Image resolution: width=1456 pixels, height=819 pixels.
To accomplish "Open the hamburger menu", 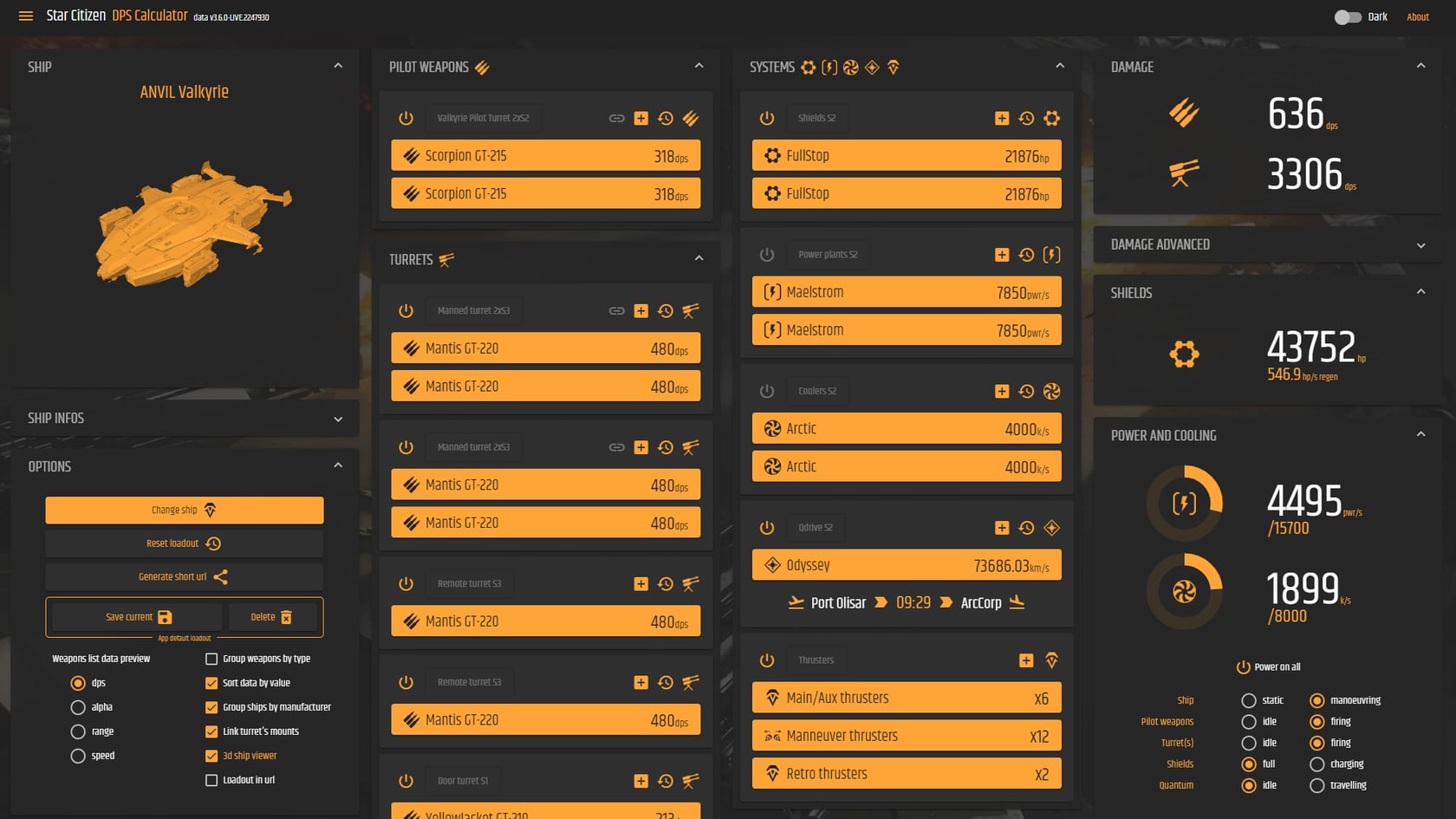I will pos(26,16).
